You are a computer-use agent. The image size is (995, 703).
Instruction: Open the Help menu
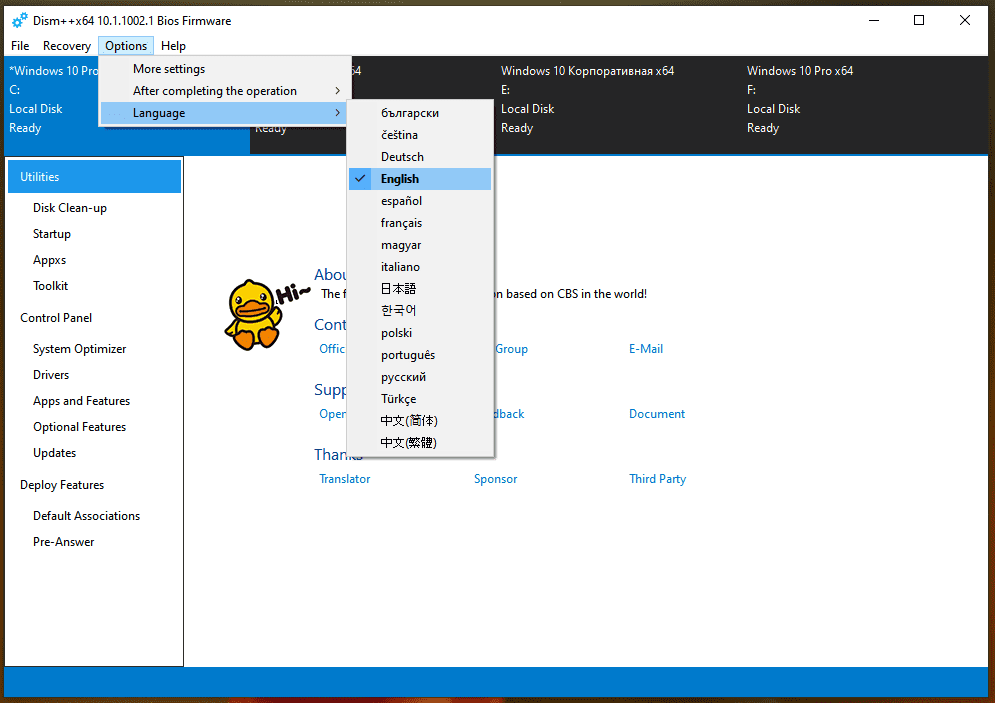pos(173,46)
